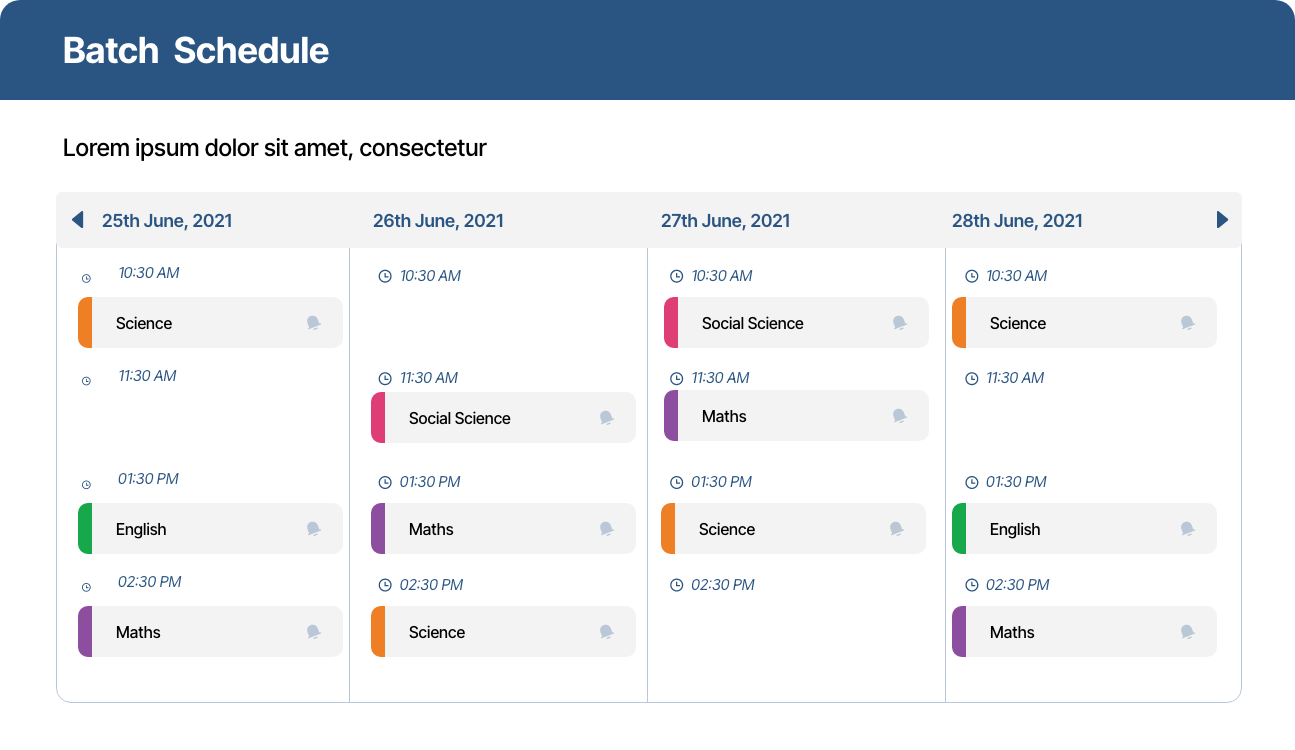Click bell icon on 25th June Science class
Screen dimensions: 1295x750
pyautogui.click(x=314, y=323)
